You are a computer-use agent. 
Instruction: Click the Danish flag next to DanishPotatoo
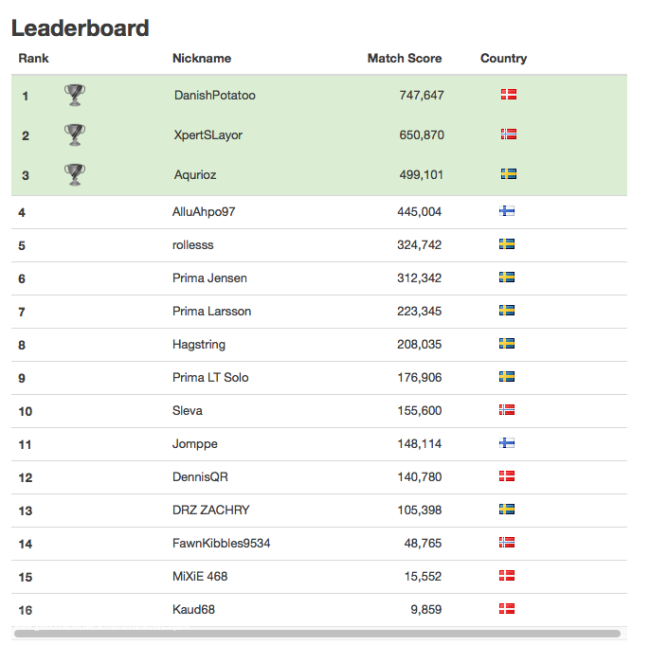(x=508, y=95)
